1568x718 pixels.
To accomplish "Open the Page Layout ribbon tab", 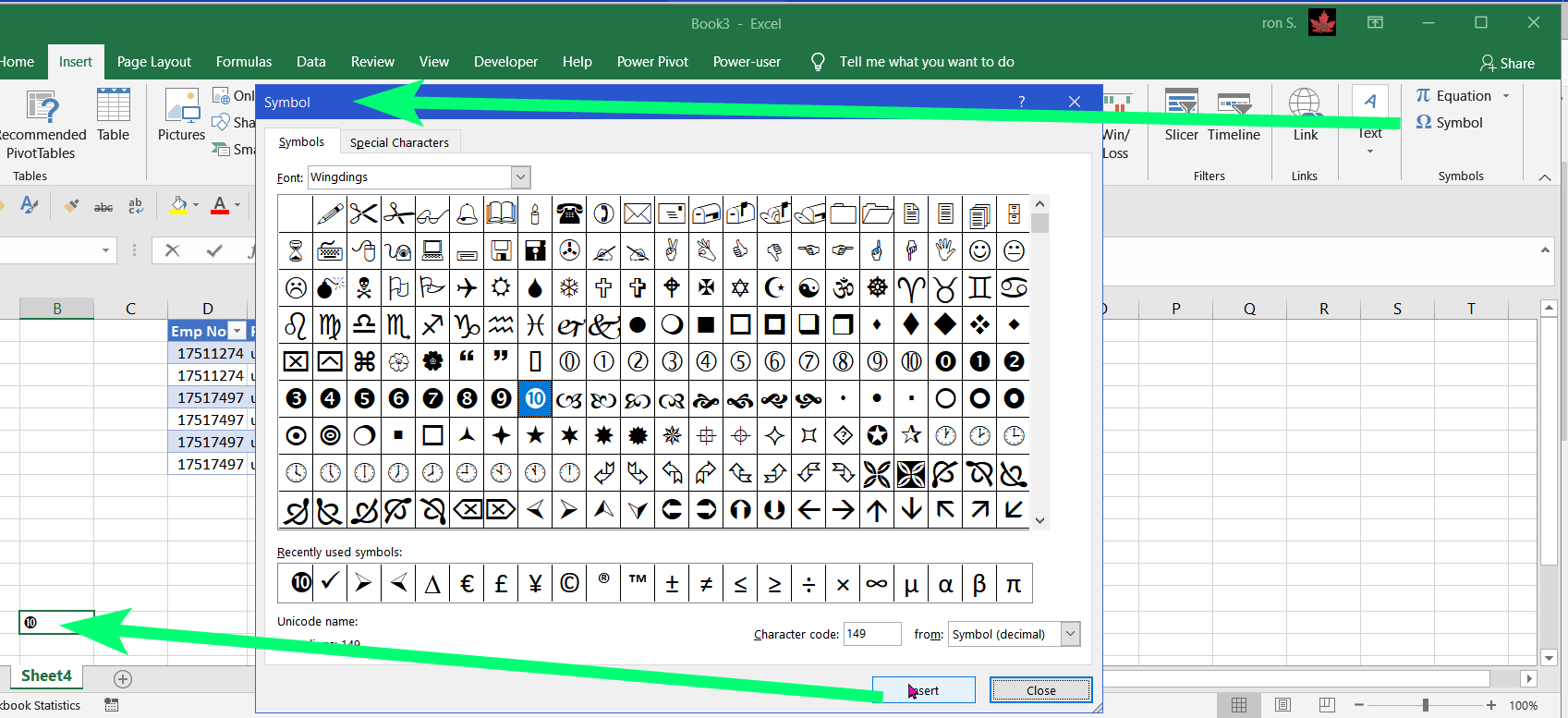I will point(154,62).
